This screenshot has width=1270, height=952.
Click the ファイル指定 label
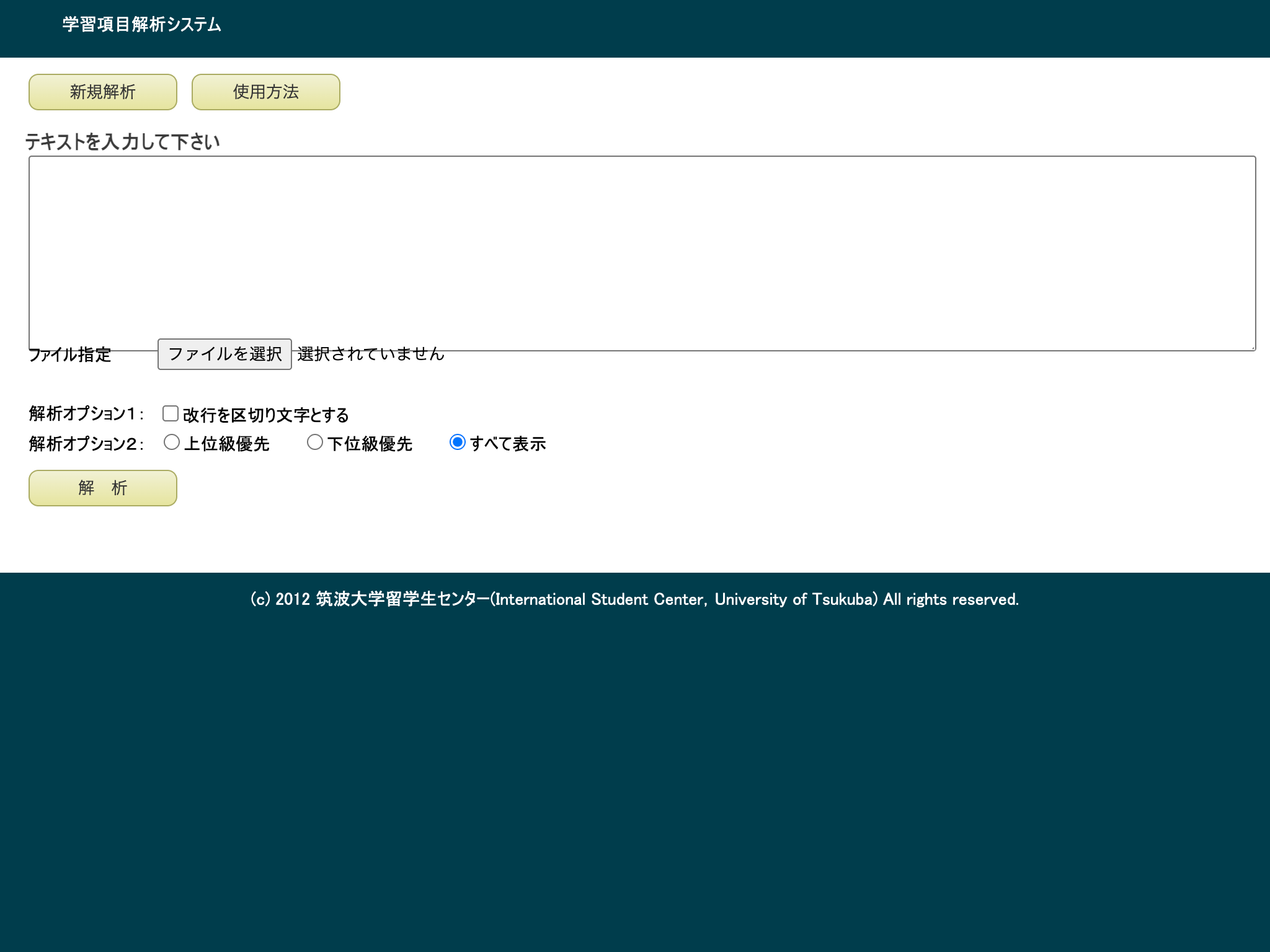coord(70,355)
